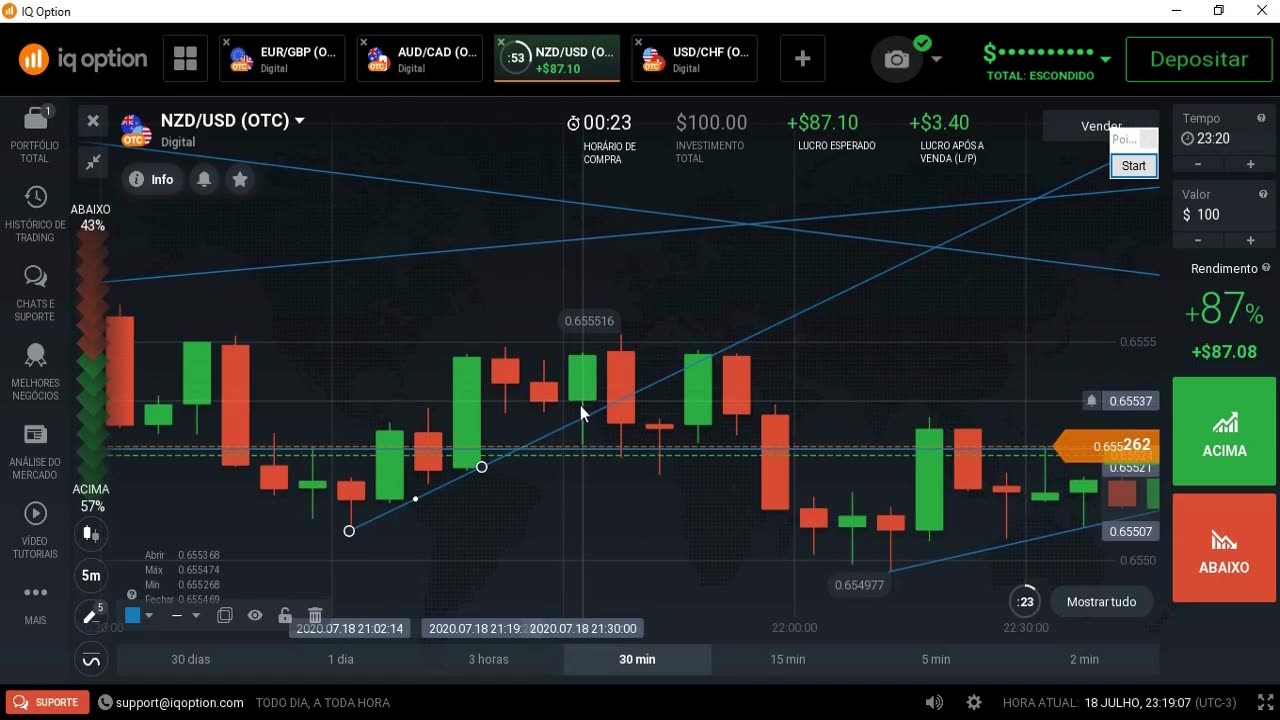Click the camera screenshot icon
The width and height of the screenshot is (1280, 720).
[x=897, y=59]
